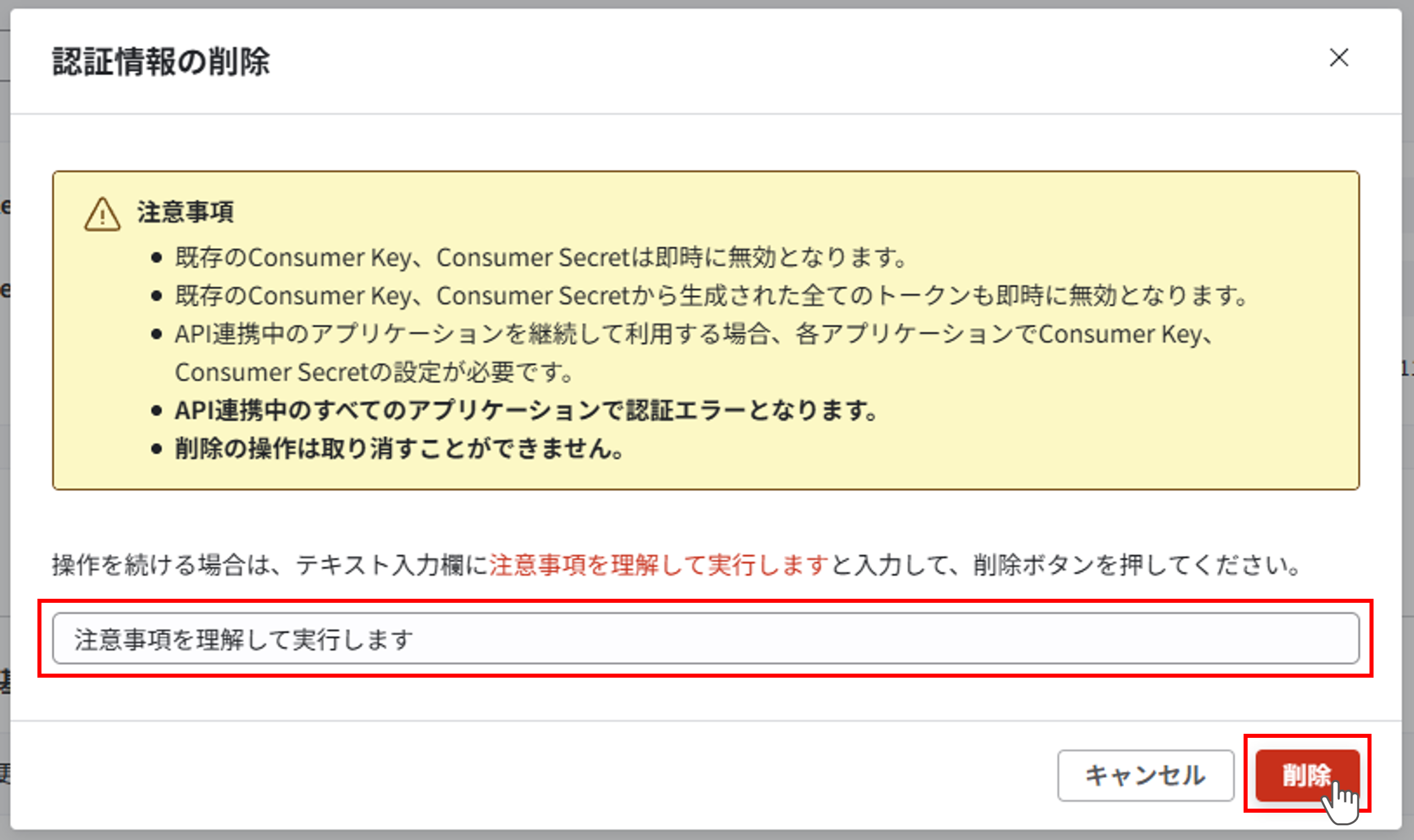This screenshot has width=1414, height=840.
Task: Click the 注意事項 warning header icon
Action: [104, 215]
